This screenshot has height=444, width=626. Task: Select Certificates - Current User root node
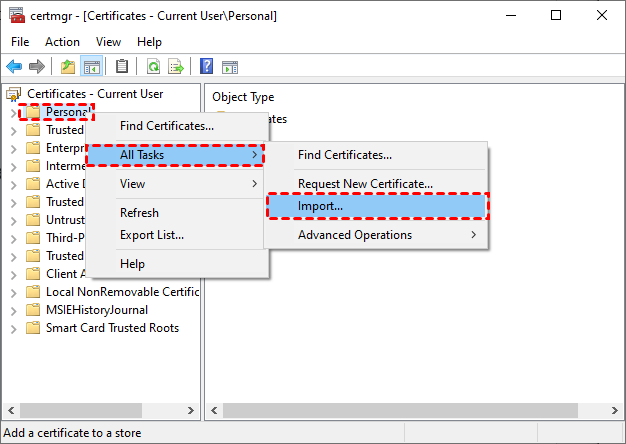point(95,94)
